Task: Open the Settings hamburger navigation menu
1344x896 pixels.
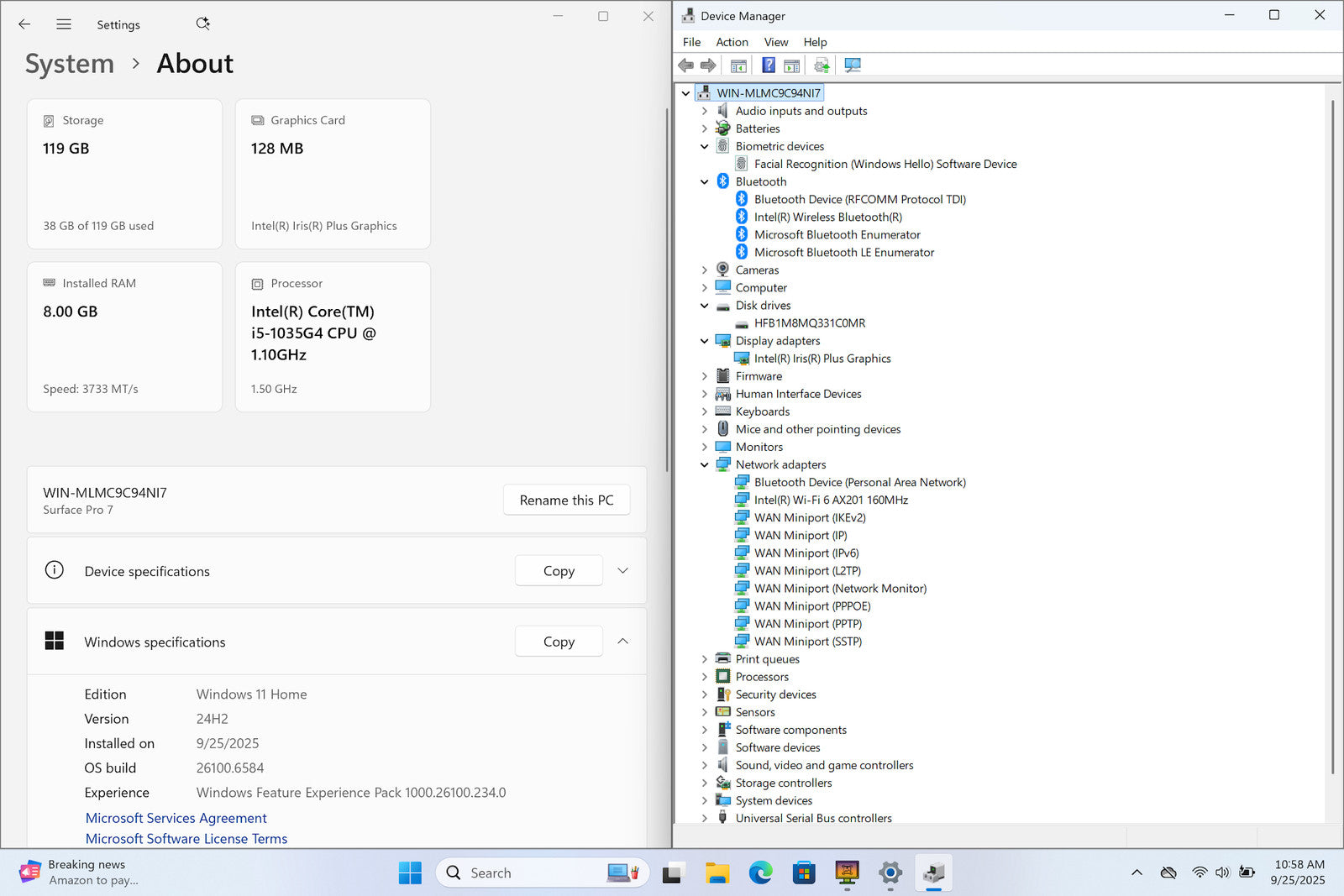Action: [64, 24]
